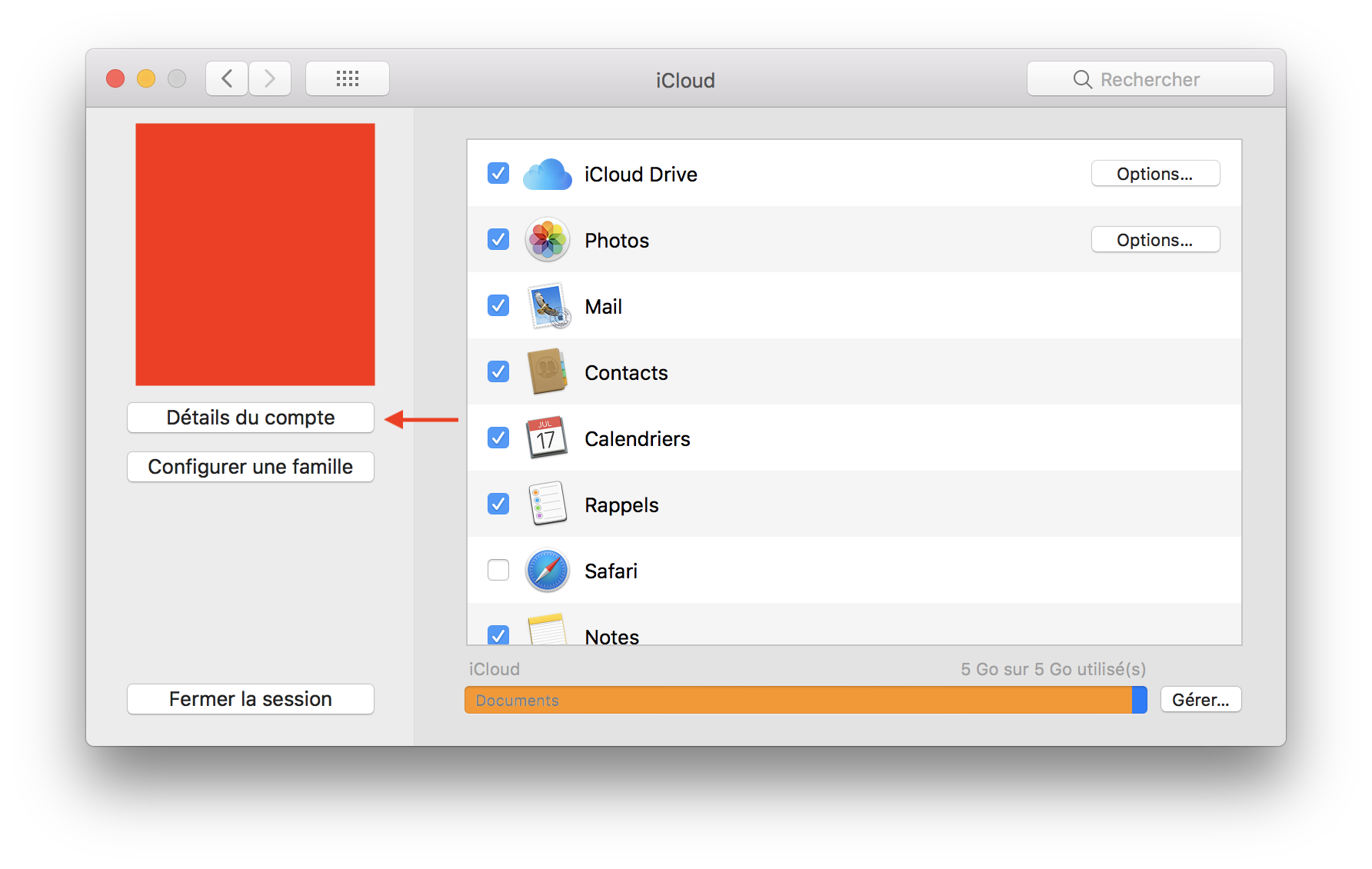Click Configurer une famille button
Viewport: 1372px width, 869px height.
coord(251,467)
